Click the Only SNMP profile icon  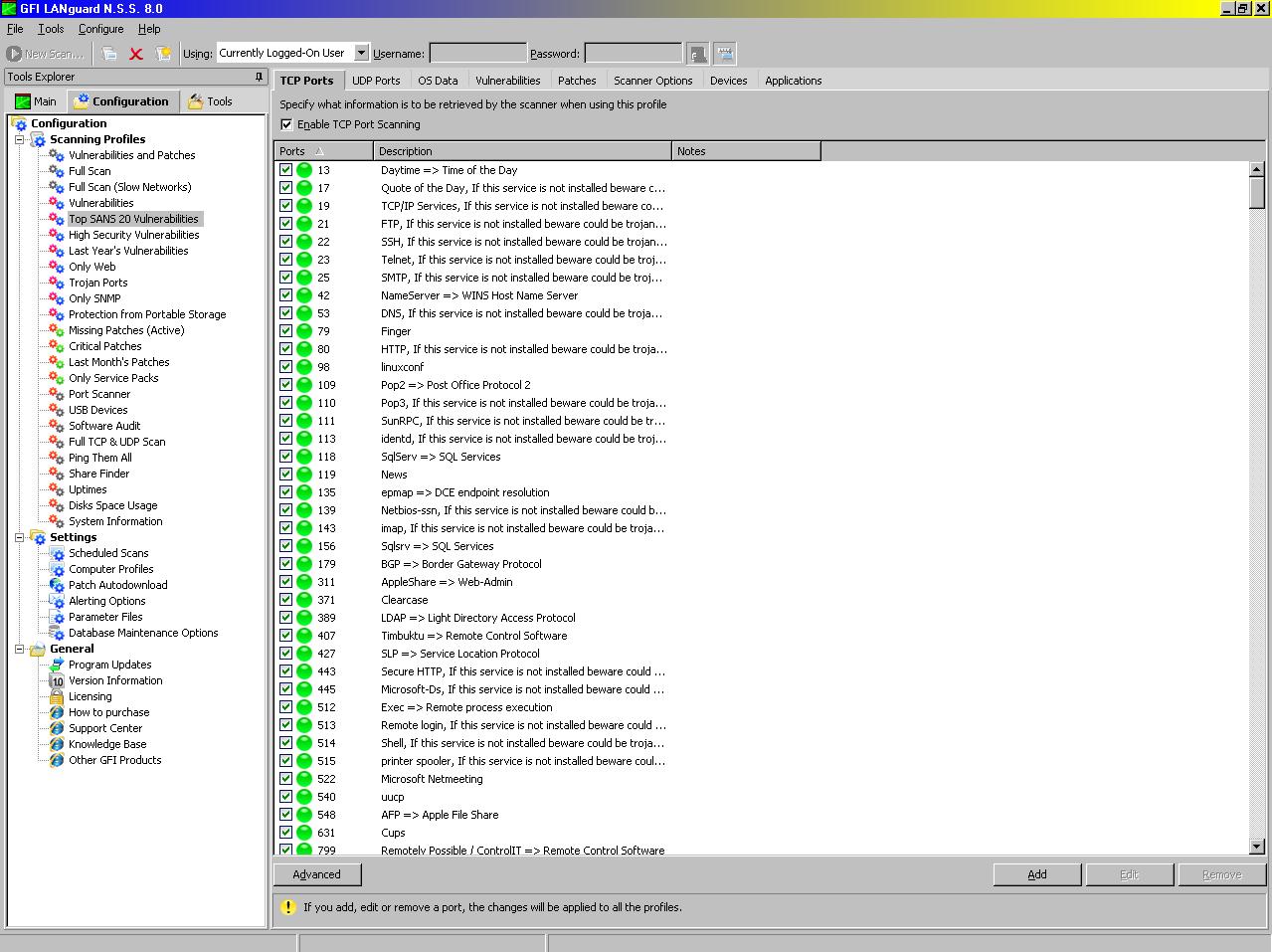tap(57, 298)
